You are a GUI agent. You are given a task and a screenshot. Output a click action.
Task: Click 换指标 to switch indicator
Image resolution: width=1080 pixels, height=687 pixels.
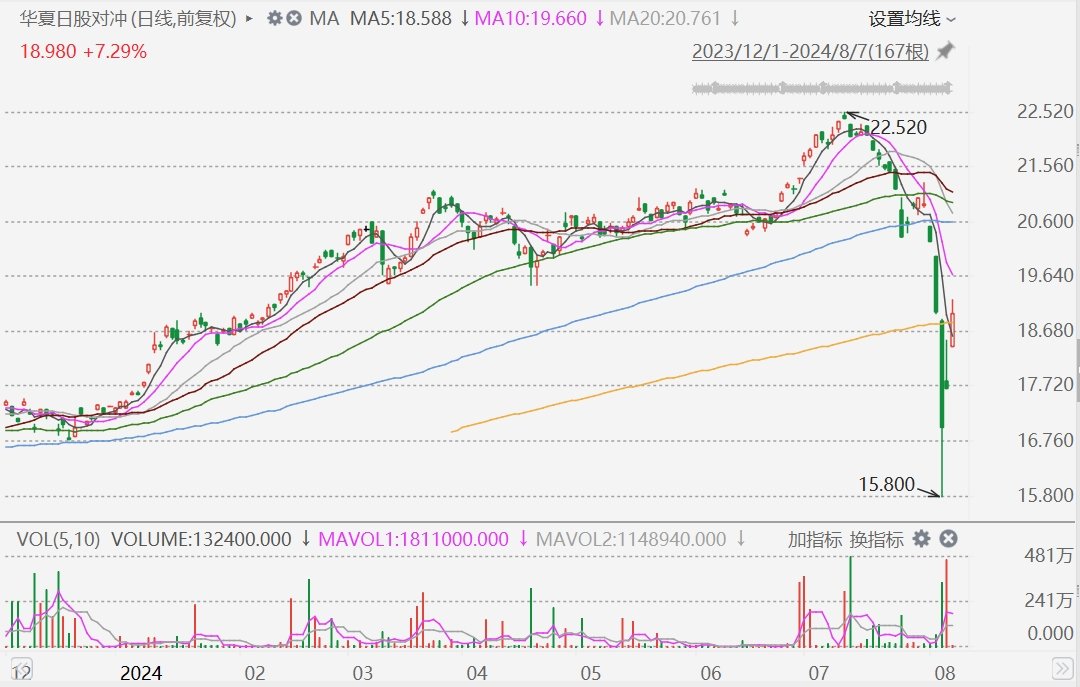pos(877,539)
